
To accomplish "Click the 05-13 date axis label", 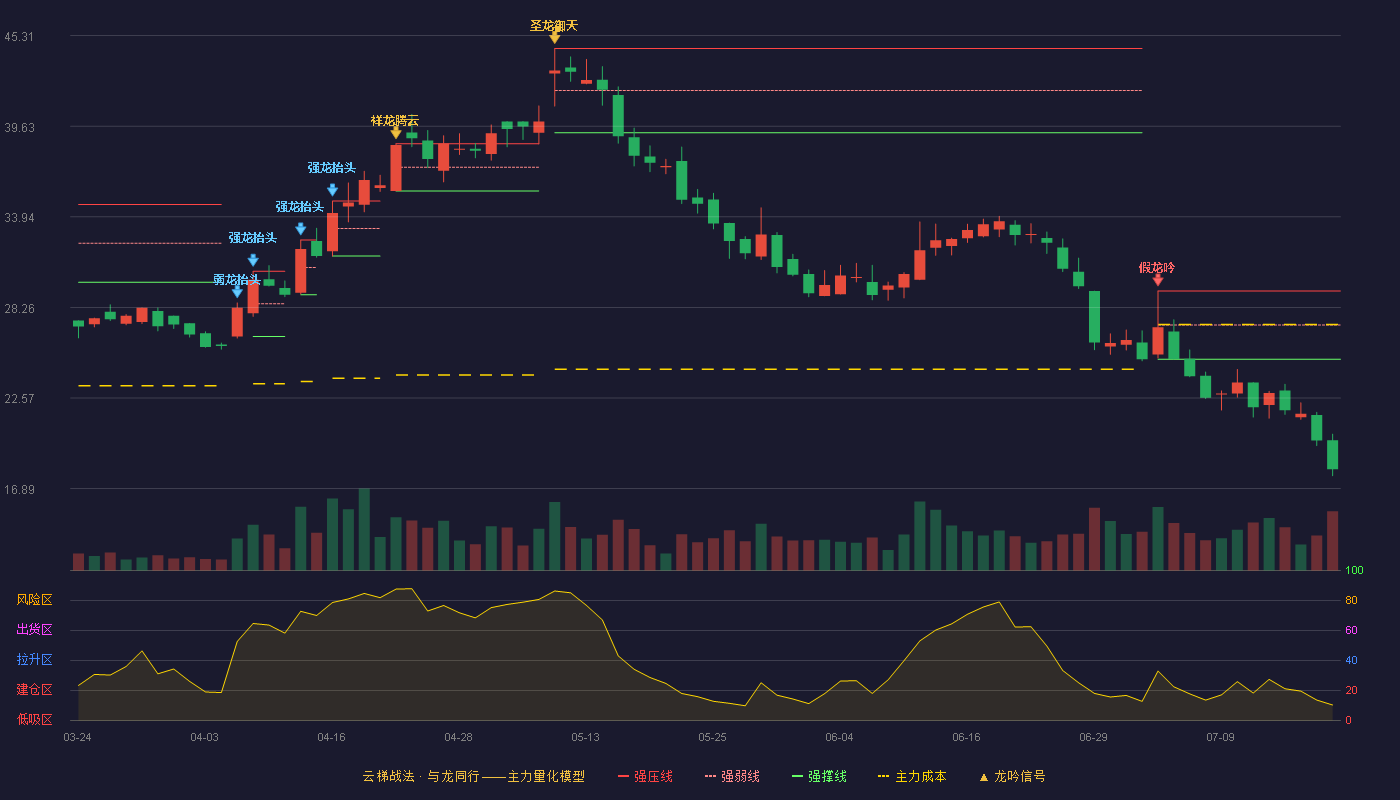I will click(x=585, y=737).
